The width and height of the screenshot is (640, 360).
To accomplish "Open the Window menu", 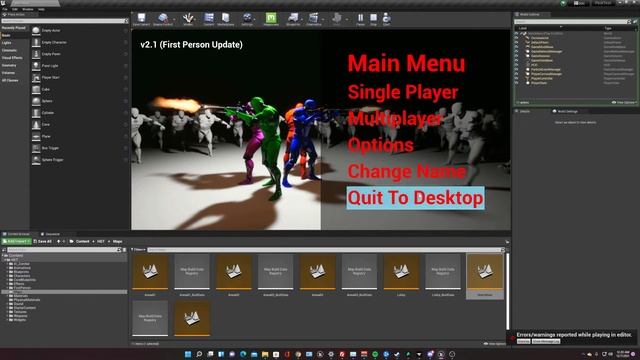I will 28,9.
